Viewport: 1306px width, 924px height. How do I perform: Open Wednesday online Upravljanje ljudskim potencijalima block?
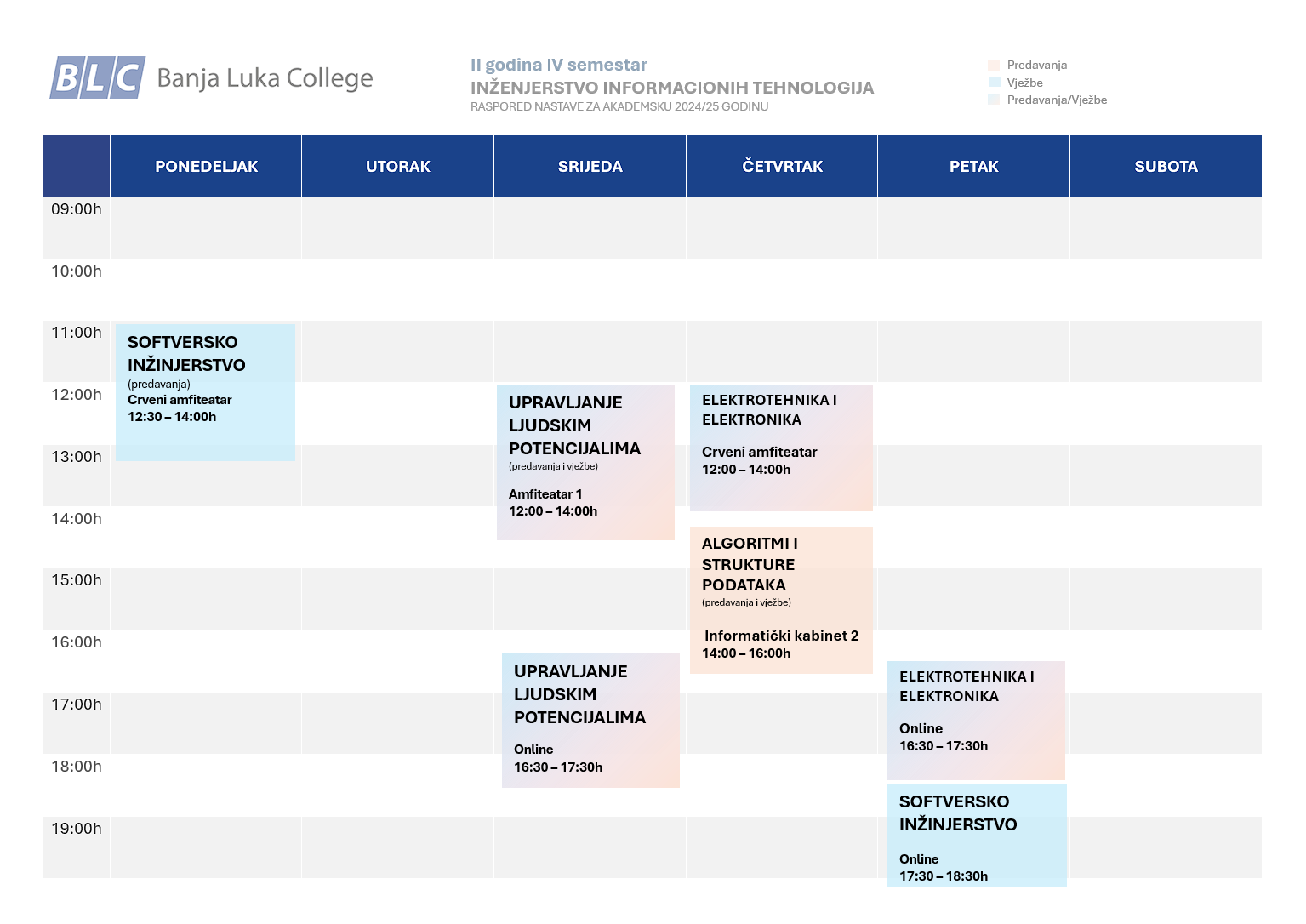(x=590, y=721)
